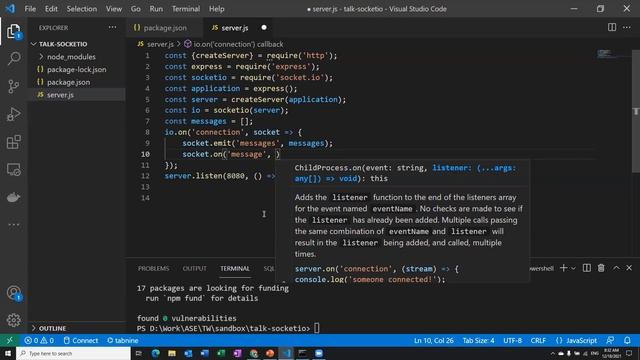Kill terminal with trash icon
Screen dimensions: 640x360
click(601, 268)
